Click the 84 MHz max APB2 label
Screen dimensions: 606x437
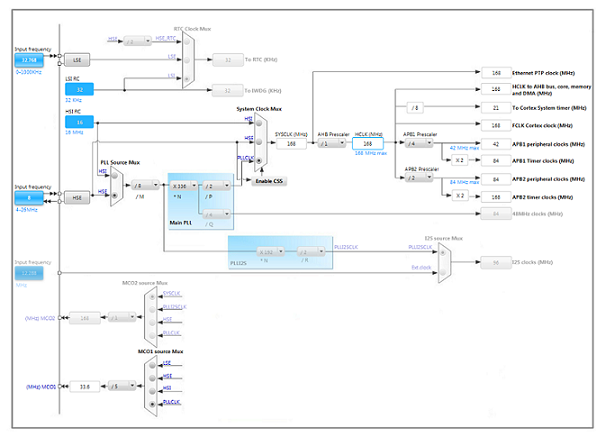coord(464,182)
